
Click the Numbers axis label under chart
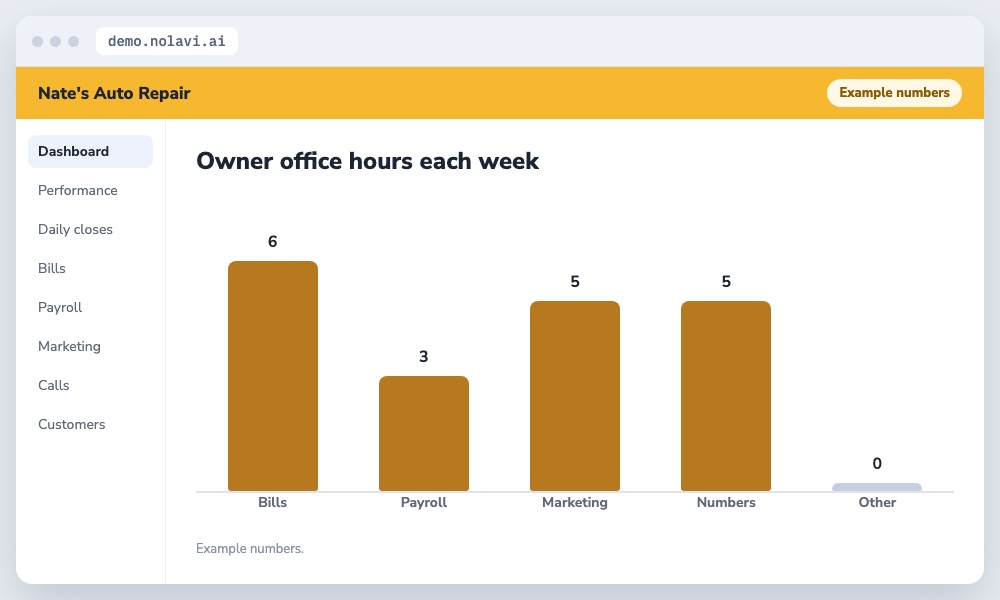point(726,502)
